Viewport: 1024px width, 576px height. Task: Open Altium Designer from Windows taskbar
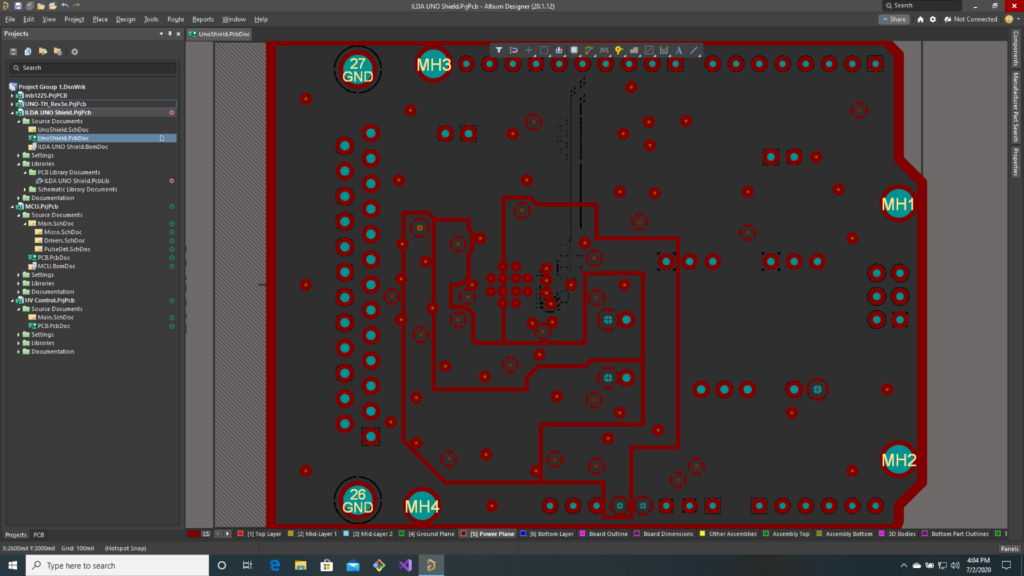click(x=430, y=565)
